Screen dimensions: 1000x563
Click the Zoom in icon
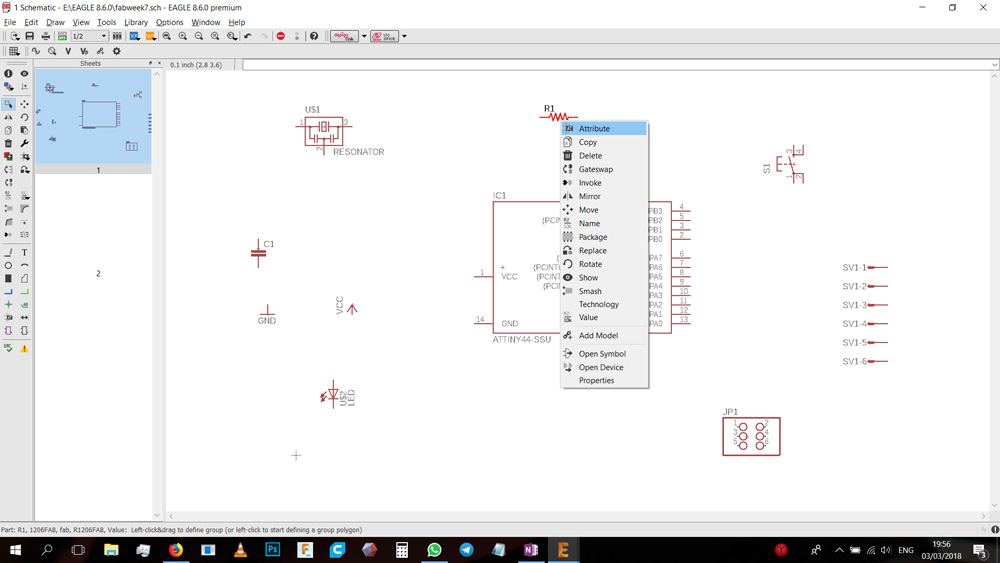(x=182, y=36)
